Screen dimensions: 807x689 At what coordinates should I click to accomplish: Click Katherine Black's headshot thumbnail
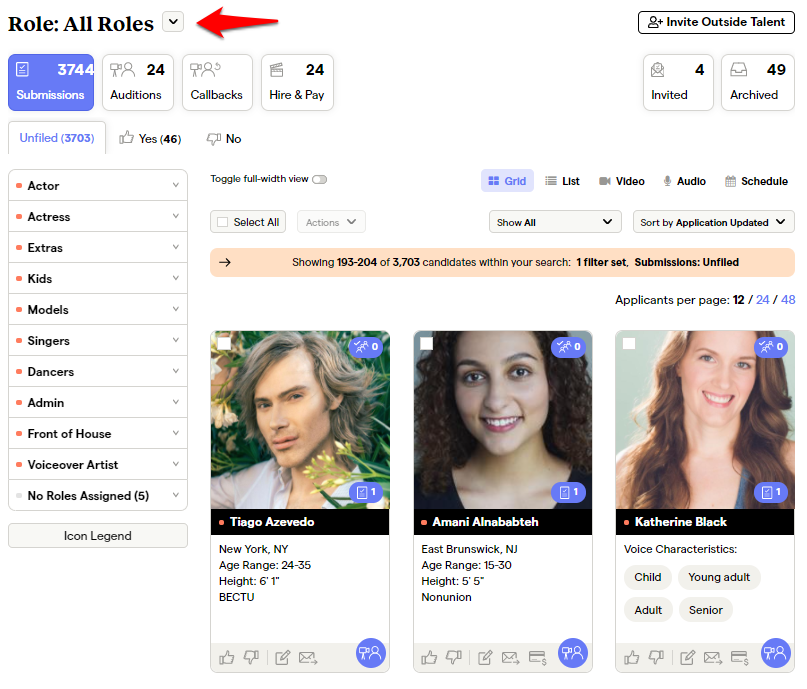tap(704, 420)
